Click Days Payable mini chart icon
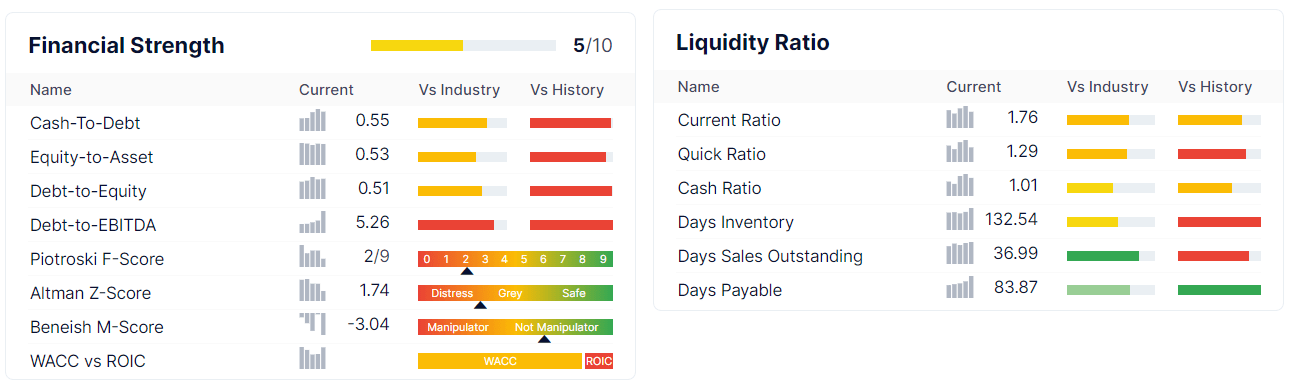 [960, 288]
